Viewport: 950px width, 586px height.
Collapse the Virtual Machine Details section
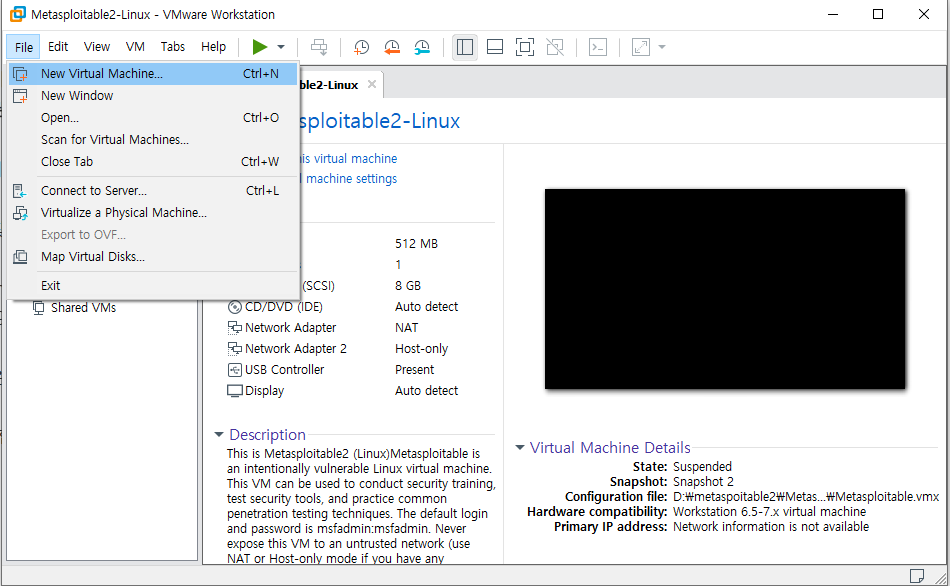pyautogui.click(x=520, y=447)
